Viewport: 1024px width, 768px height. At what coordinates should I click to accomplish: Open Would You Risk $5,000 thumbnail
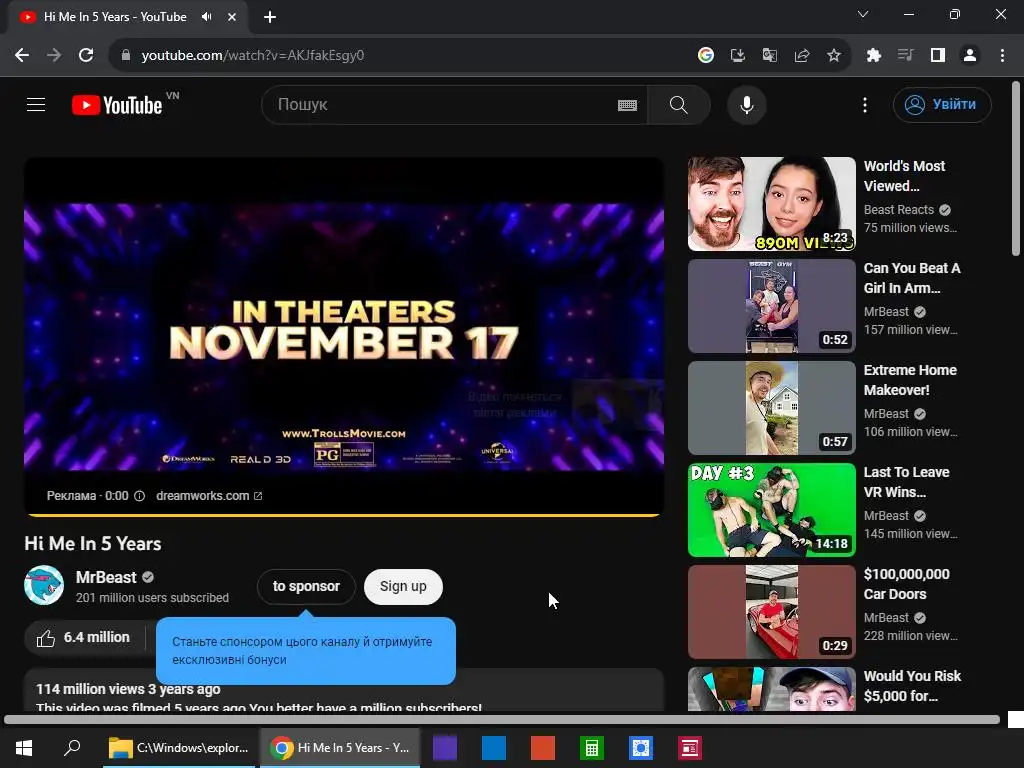tap(772, 689)
